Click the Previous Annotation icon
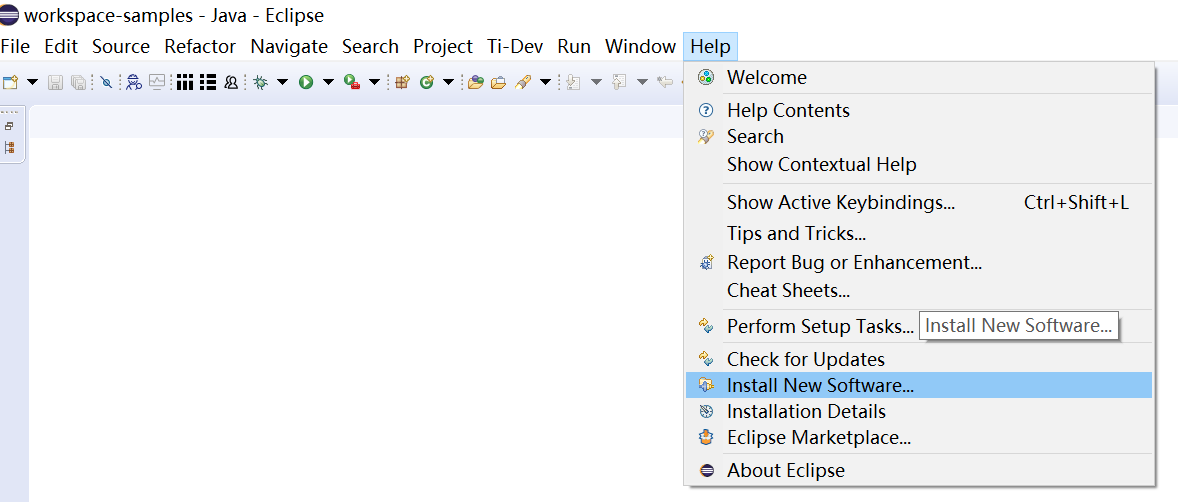 (619, 82)
